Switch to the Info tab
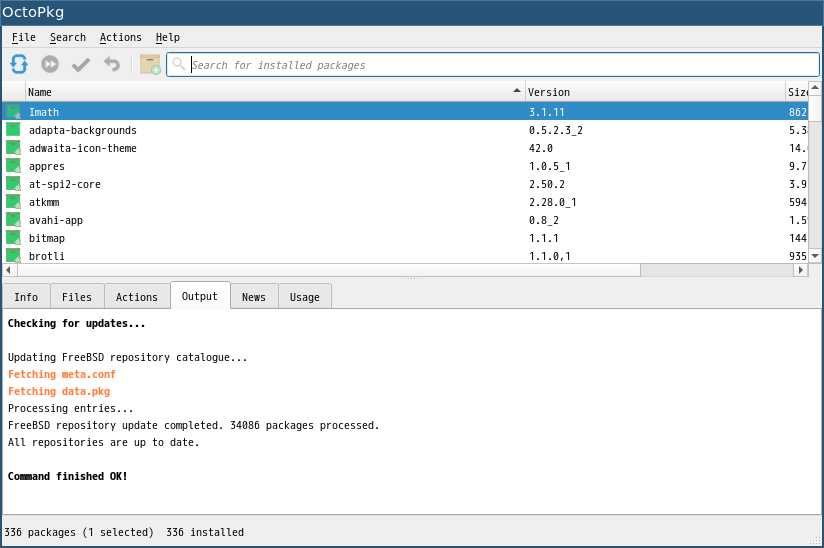The image size is (824, 548). pos(26,297)
